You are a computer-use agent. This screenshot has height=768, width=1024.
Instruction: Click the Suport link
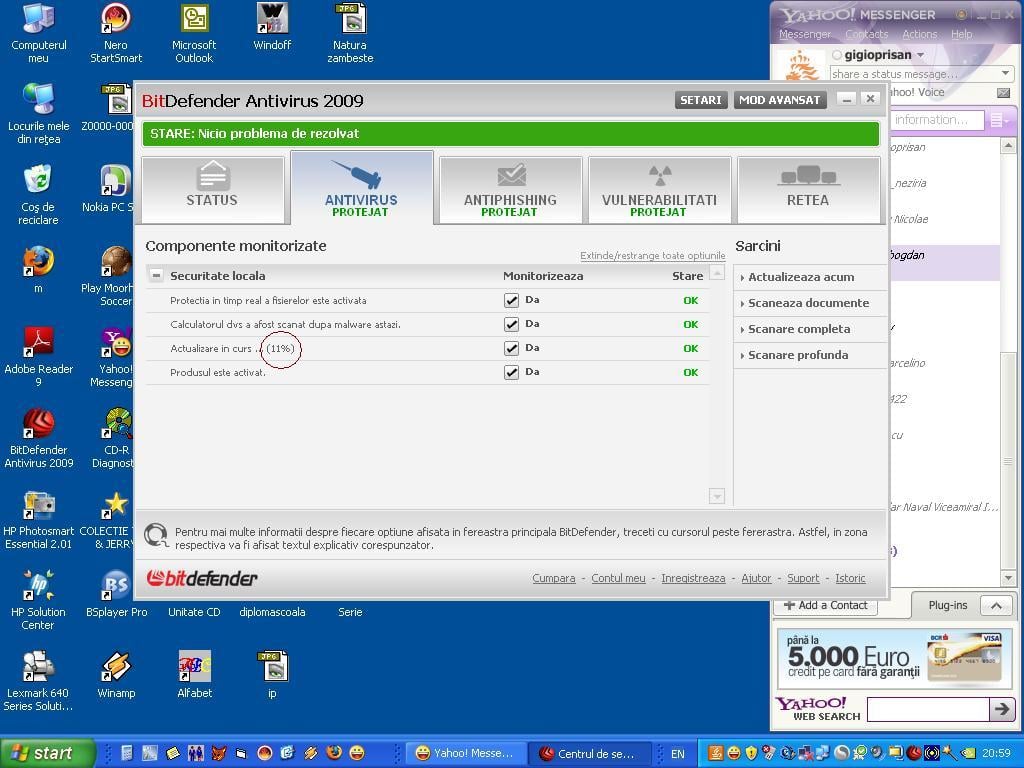[803, 578]
